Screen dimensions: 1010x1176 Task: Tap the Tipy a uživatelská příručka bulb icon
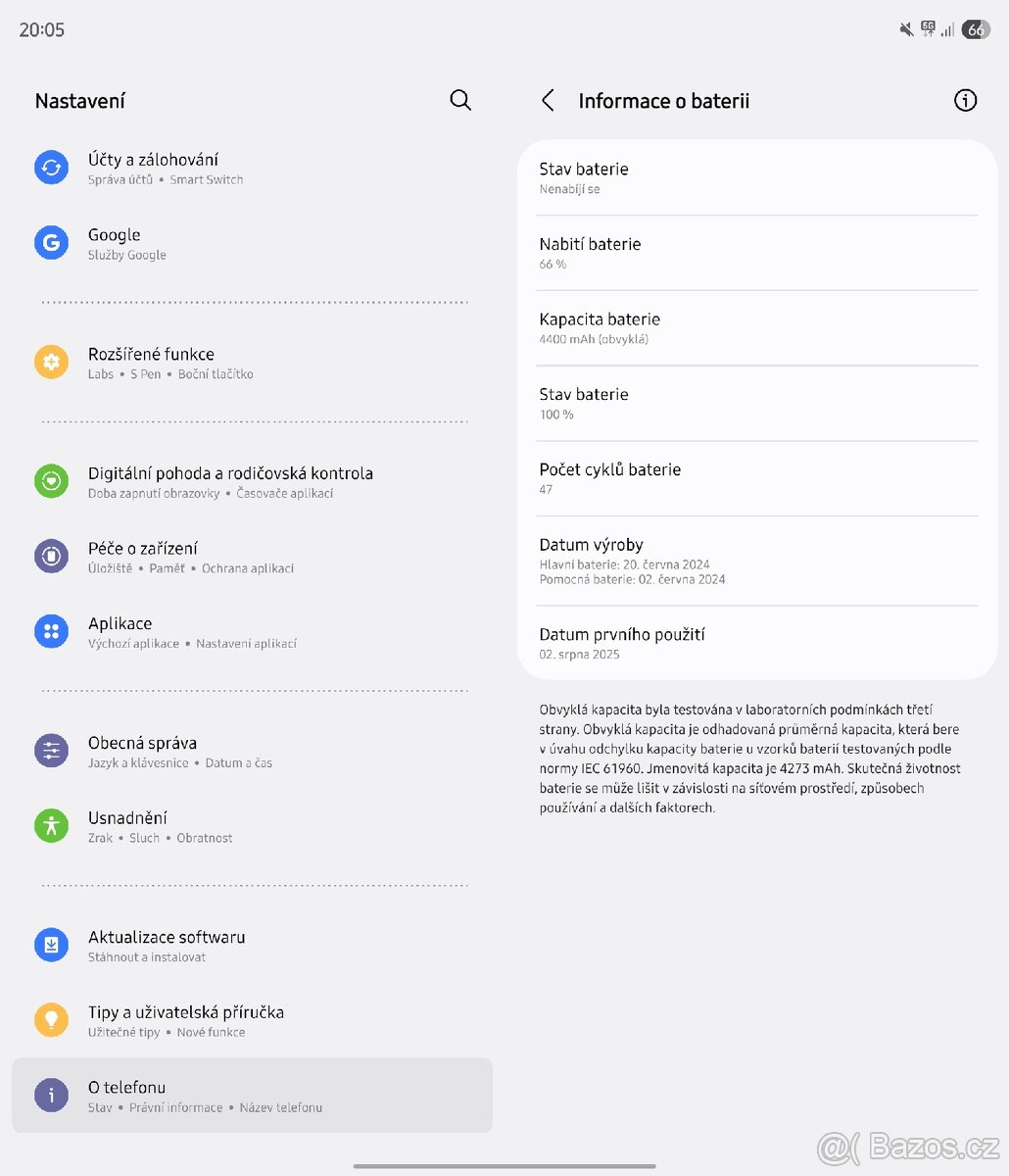click(x=51, y=1019)
